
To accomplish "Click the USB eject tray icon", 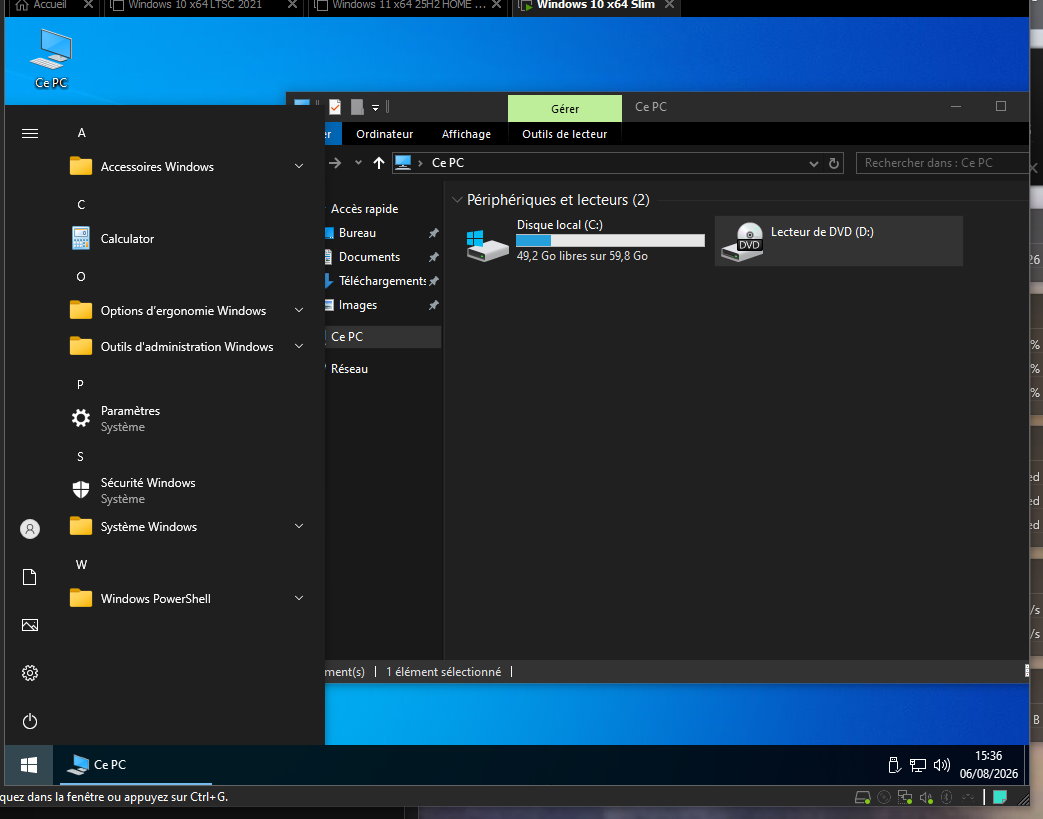I will [x=895, y=765].
